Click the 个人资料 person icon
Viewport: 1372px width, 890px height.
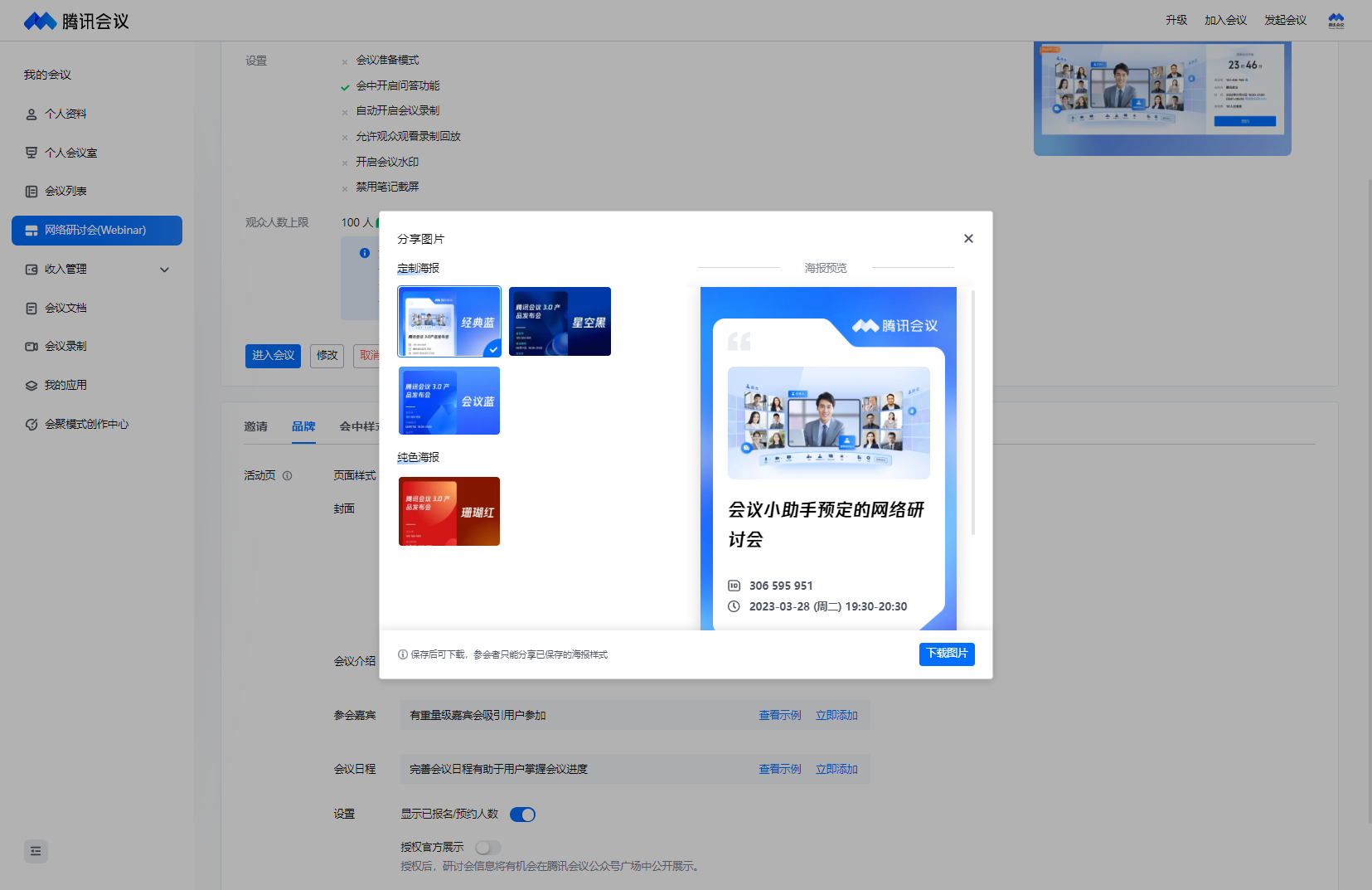(x=32, y=114)
